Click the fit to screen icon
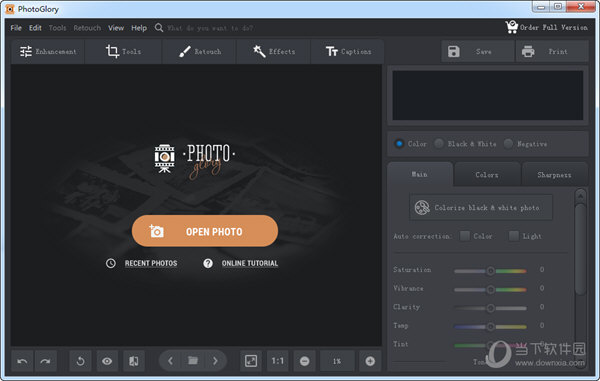 coord(251,361)
